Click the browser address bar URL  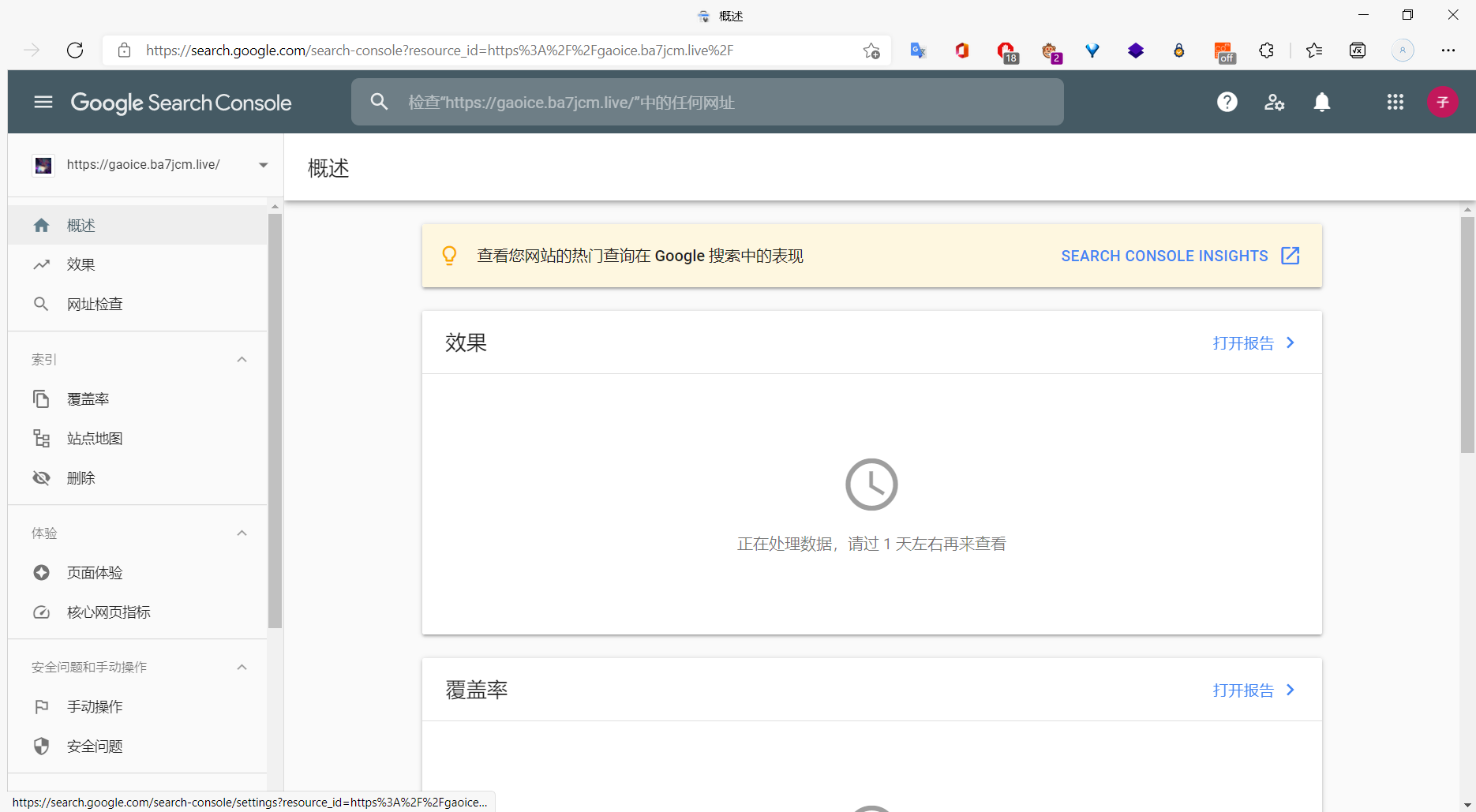pos(440,51)
